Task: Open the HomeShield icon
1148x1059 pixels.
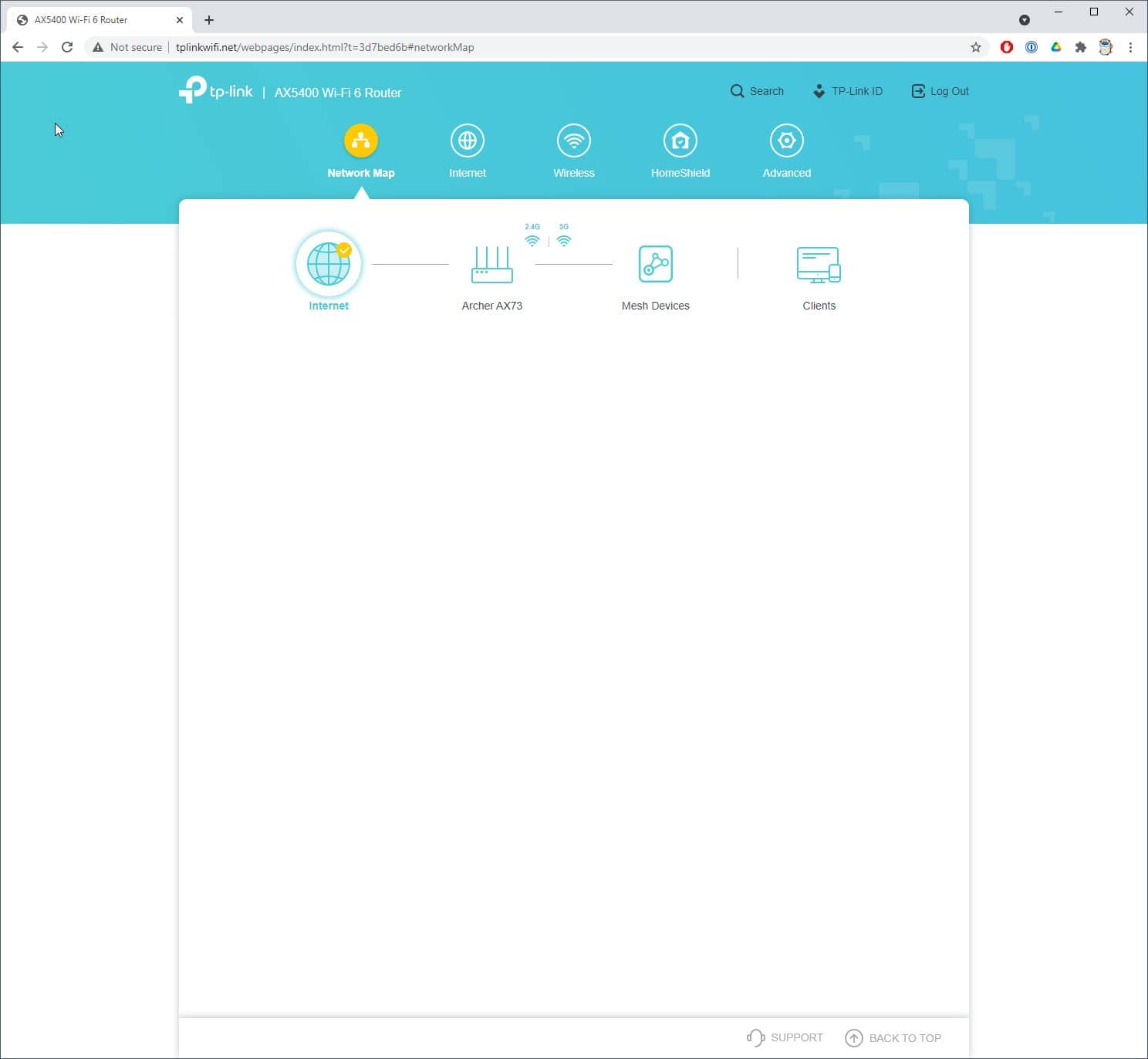Action: [680, 140]
